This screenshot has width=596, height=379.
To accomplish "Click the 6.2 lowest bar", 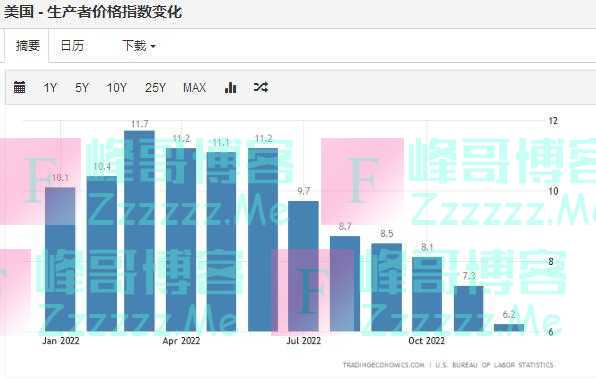I will 509,328.
